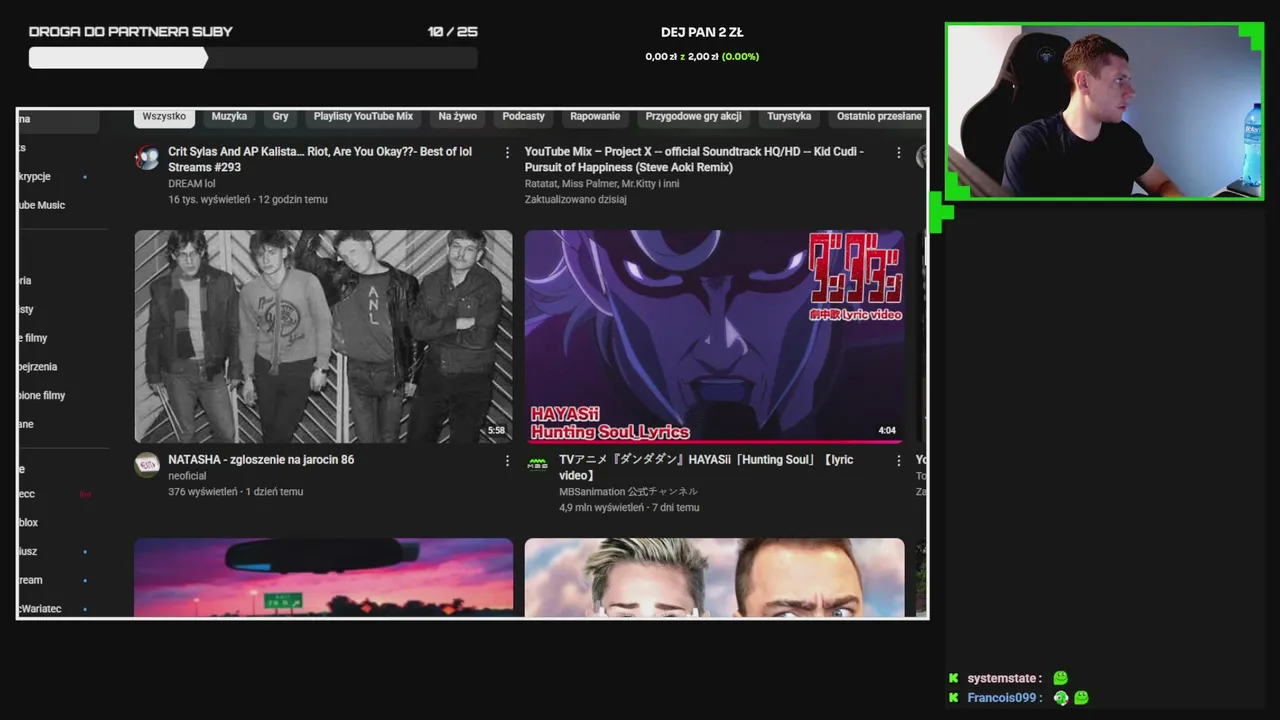Click the emote in systemstate's message
Screen dimensions: 1280x720
(x=1060, y=678)
